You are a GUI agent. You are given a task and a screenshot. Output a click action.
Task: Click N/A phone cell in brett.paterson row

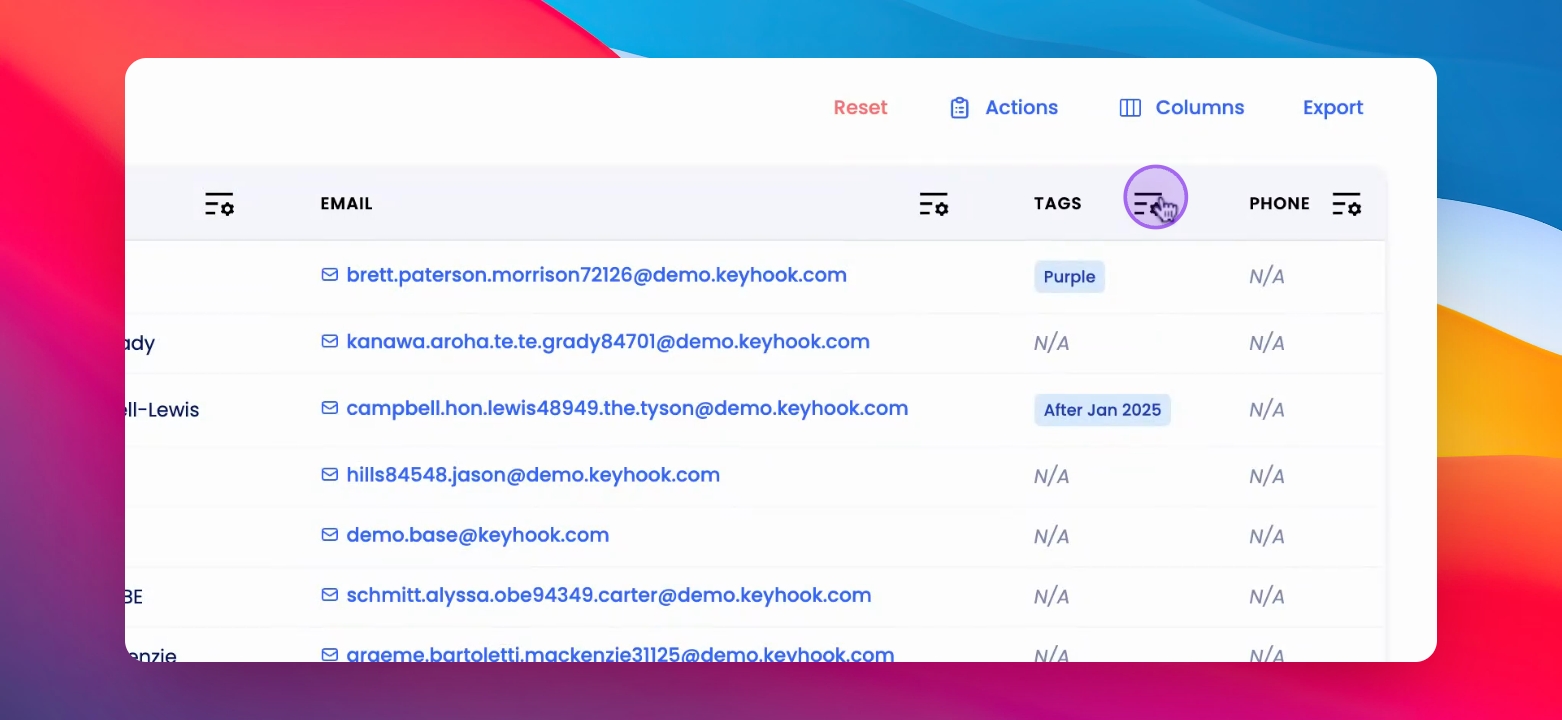coord(1267,277)
